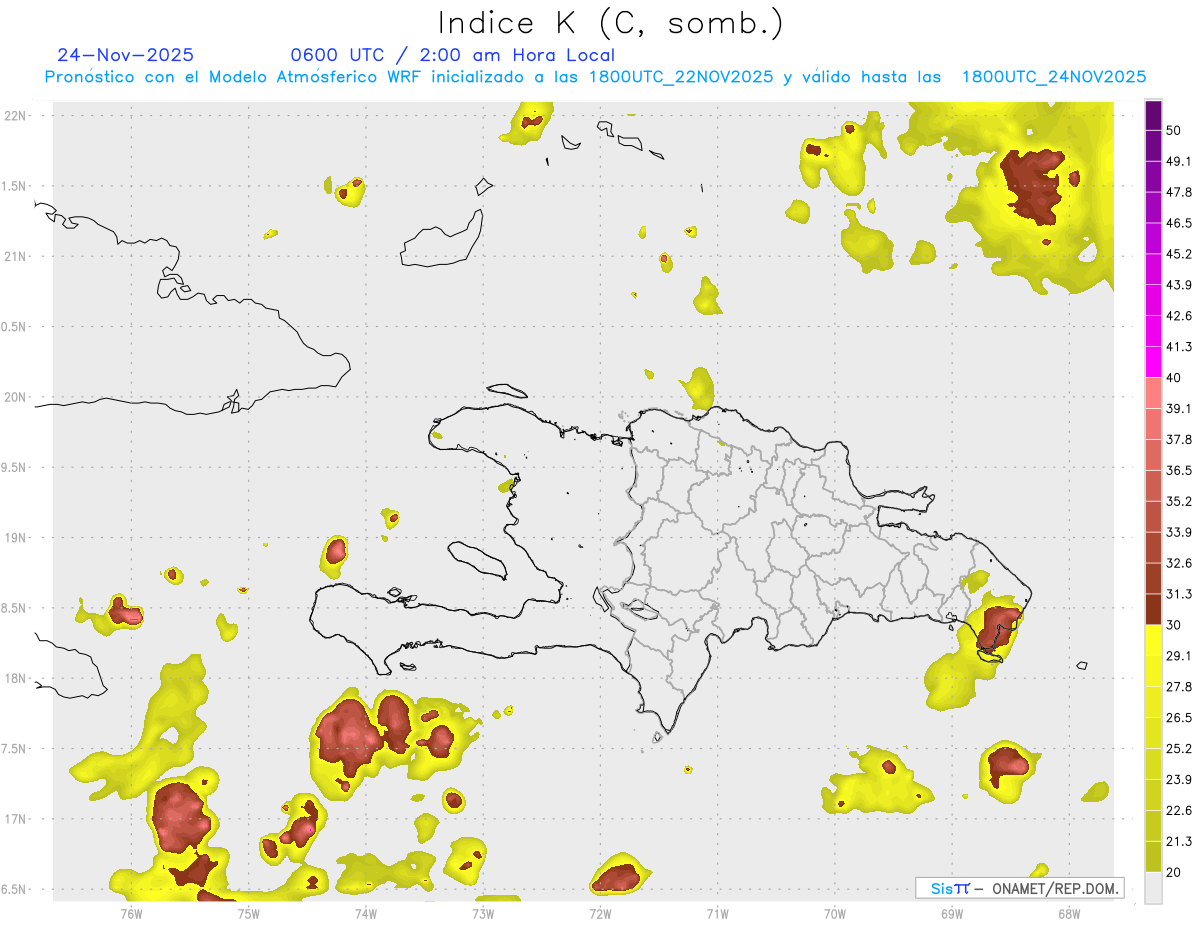Click the colorbar value '33.9'
1200x927 pixels.
click(1179, 532)
